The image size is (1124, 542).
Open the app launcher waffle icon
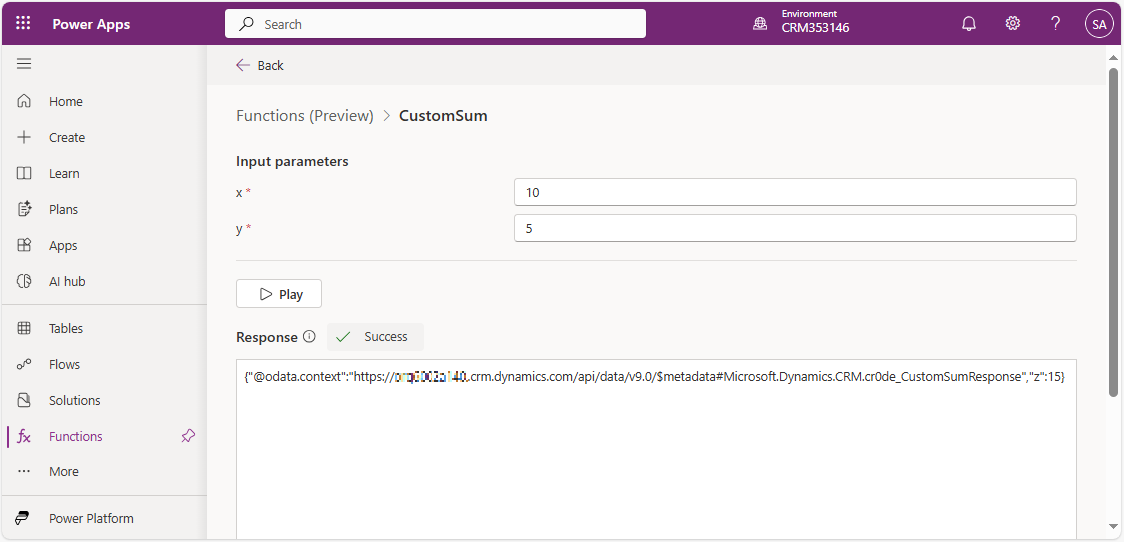click(24, 24)
